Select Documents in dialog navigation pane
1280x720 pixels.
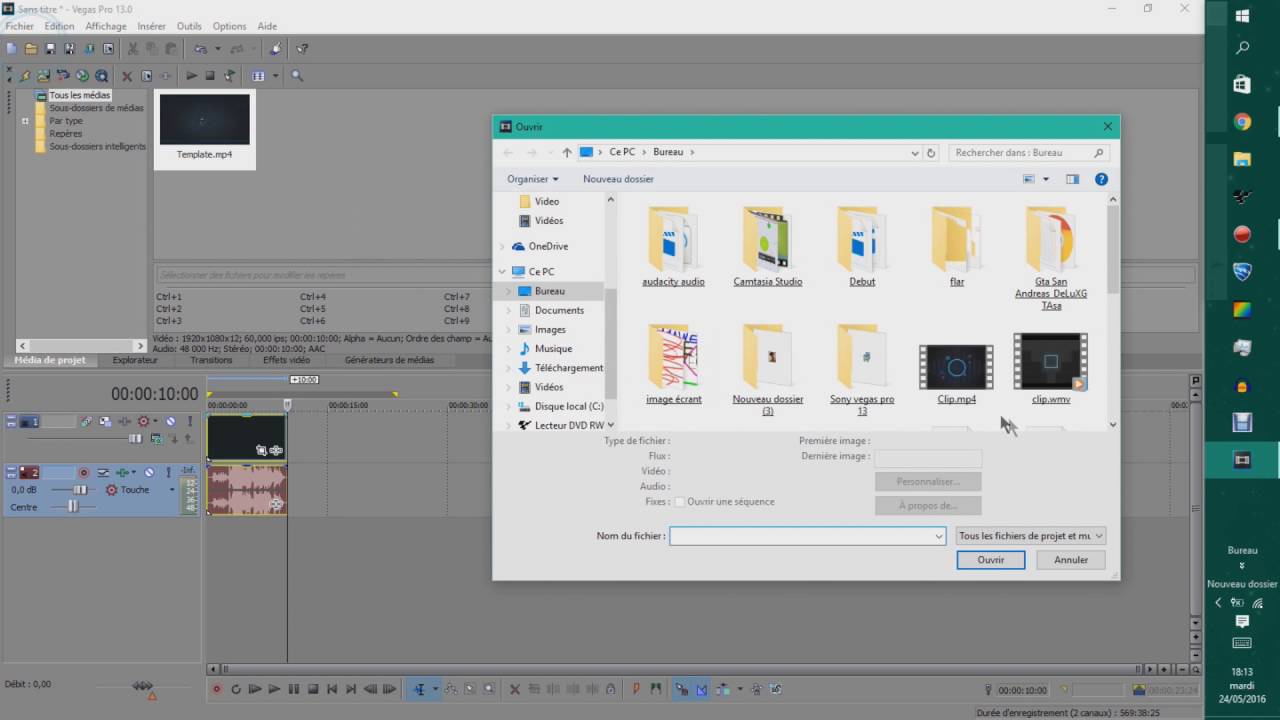[x=559, y=310]
